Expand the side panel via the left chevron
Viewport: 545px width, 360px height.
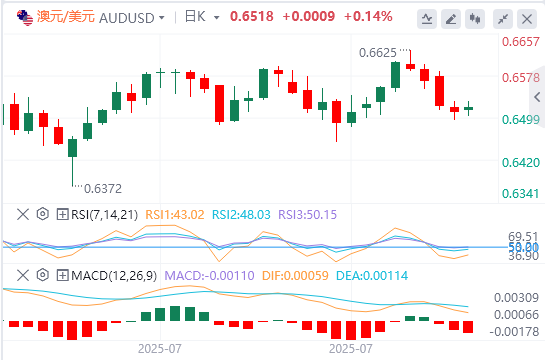(538, 97)
